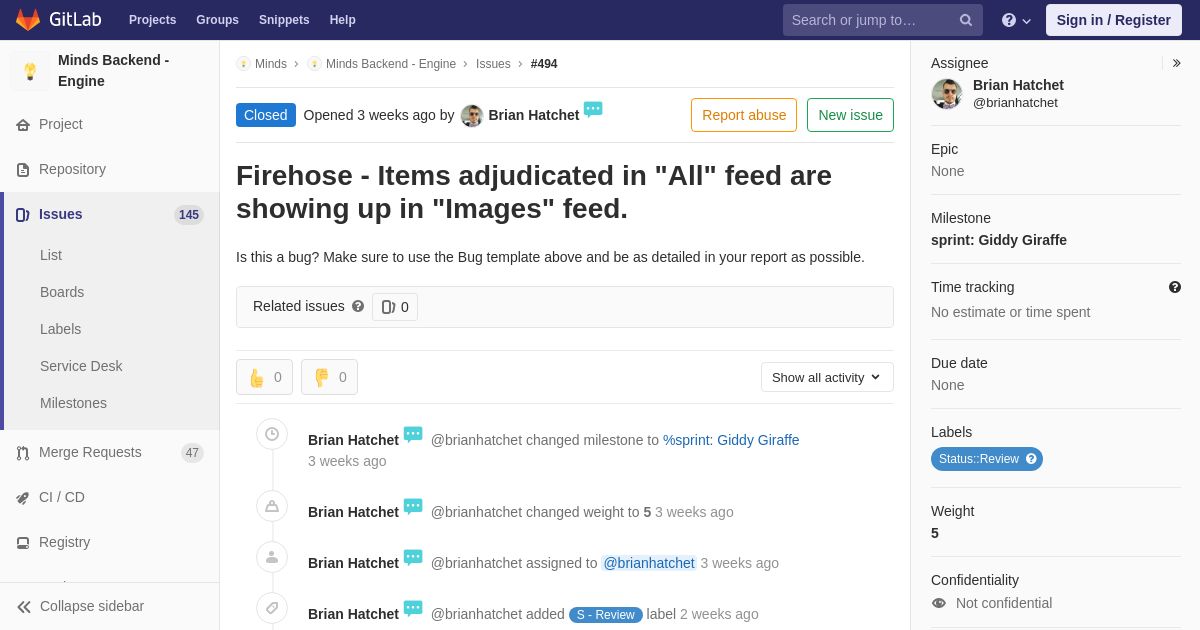Click the thumbs up reaction
This screenshot has height=630, width=1200.
264,377
